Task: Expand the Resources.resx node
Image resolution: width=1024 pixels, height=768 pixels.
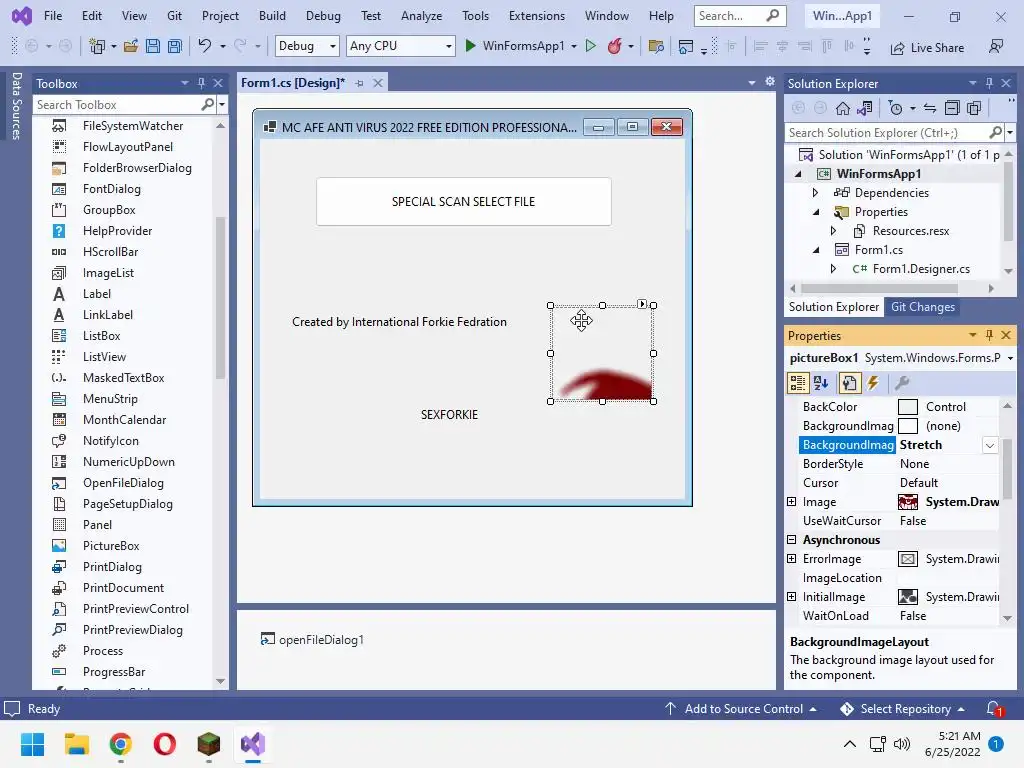Action: (833, 231)
